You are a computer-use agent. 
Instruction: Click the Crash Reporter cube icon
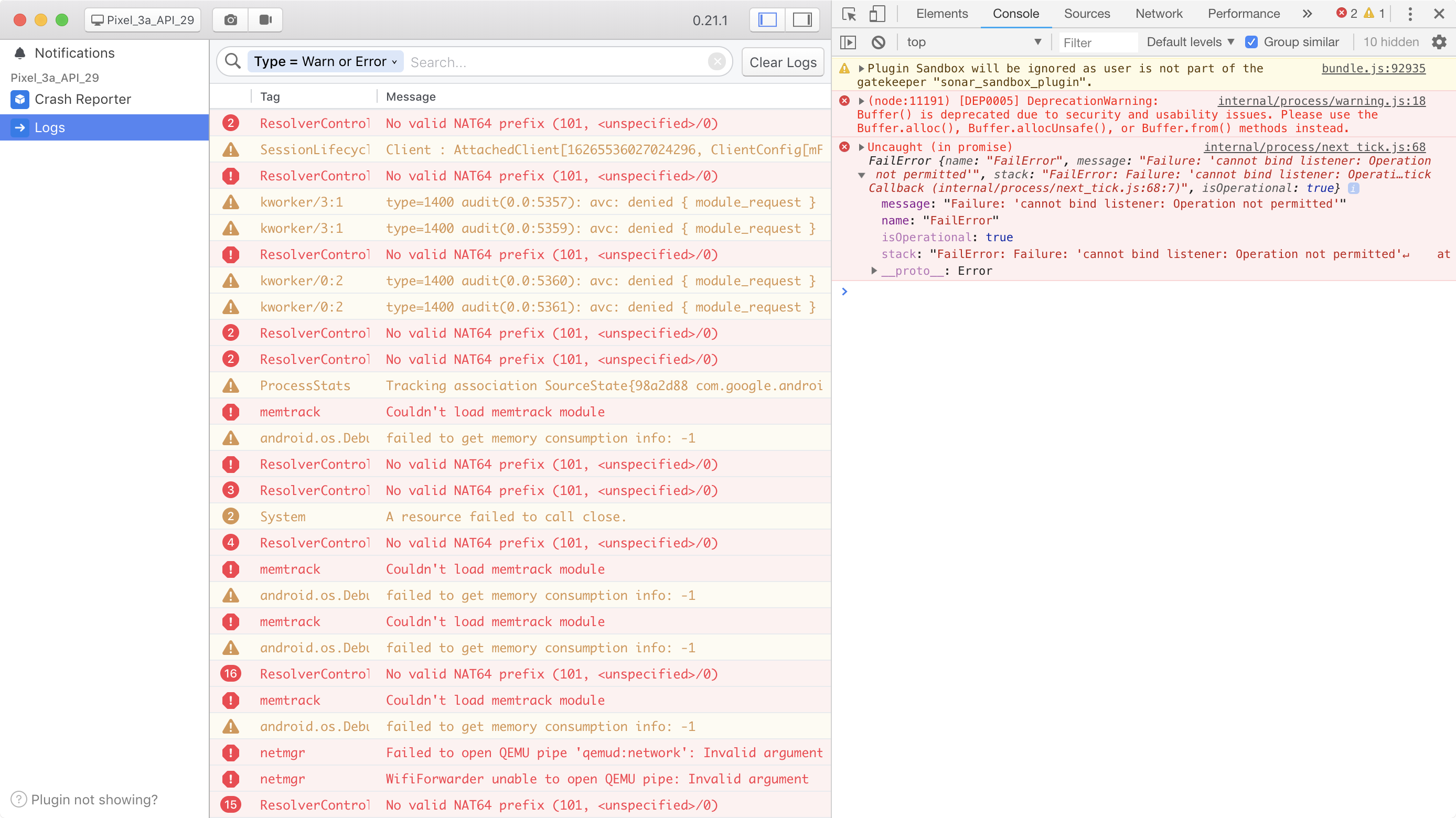(x=20, y=100)
